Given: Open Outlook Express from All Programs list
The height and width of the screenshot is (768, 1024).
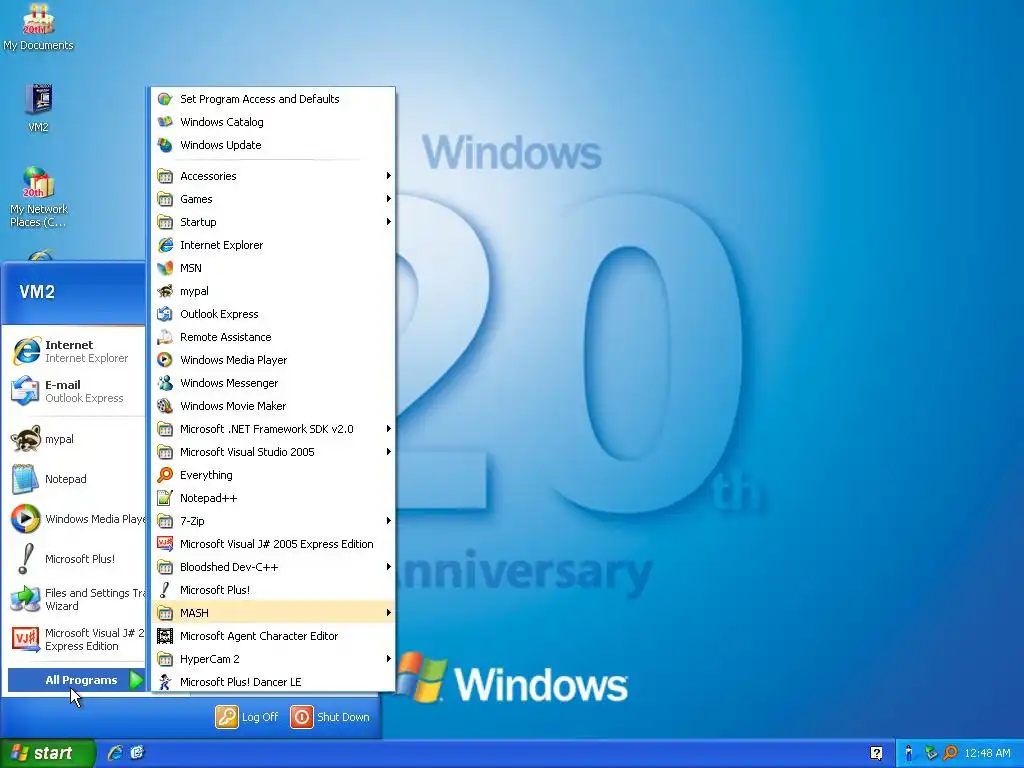Looking at the screenshot, I should pyautogui.click(x=273, y=314).
